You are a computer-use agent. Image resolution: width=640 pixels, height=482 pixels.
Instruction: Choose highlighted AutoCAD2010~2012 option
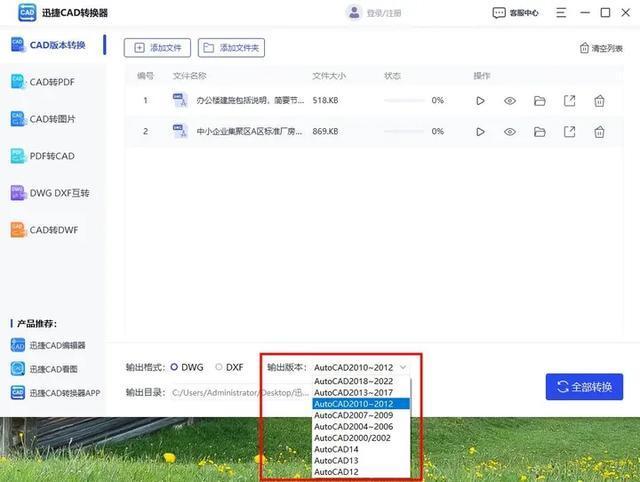pyautogui.click(x=361, y=404)
